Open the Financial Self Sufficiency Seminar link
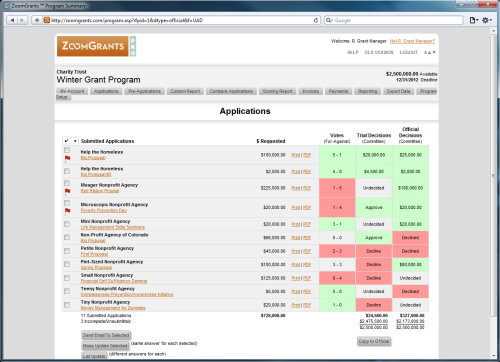The height and width of the screenshot is (362, 500). tap(114, 281)
